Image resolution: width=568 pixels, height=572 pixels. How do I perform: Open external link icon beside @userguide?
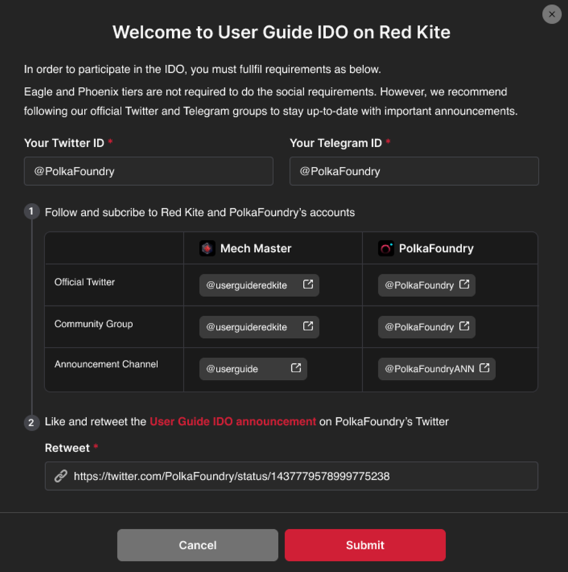pyautogui.click(x=296, y=368)
